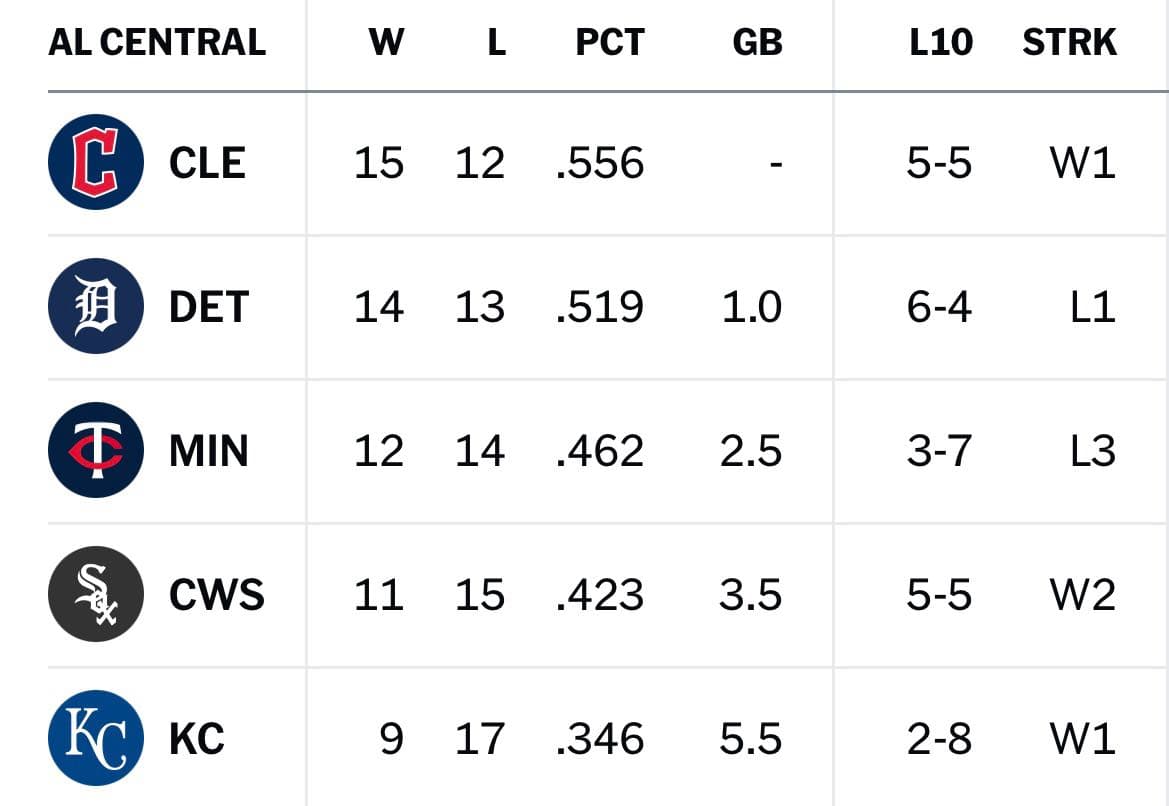Image resolution: width=1169 pixels, height=806 pixels.
Task: Open the KC team link
Action: (x=197, y=738)
